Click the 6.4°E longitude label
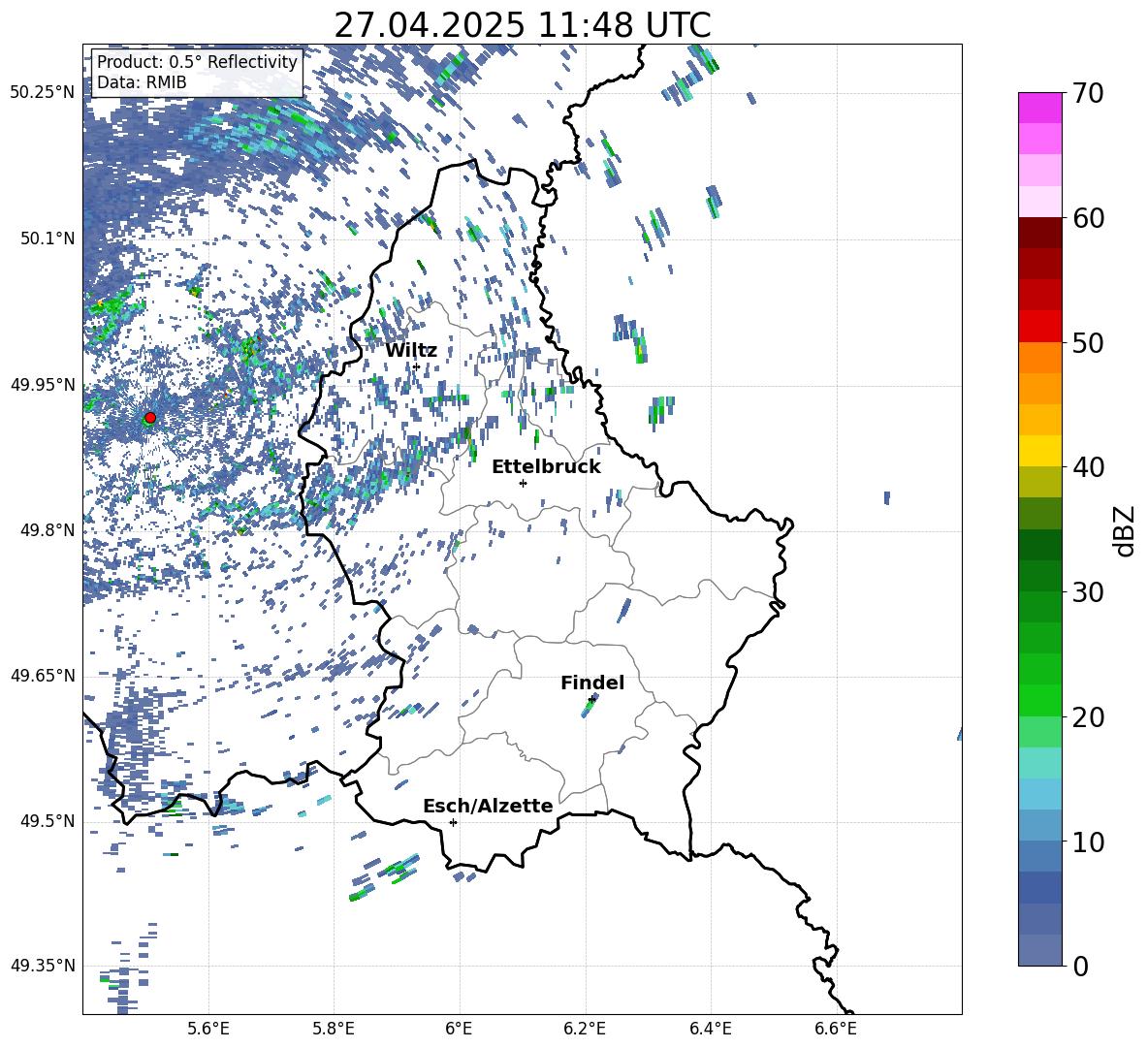Image resolution: width=1148 pixels, height=1048 pixels. point(710,1029)
